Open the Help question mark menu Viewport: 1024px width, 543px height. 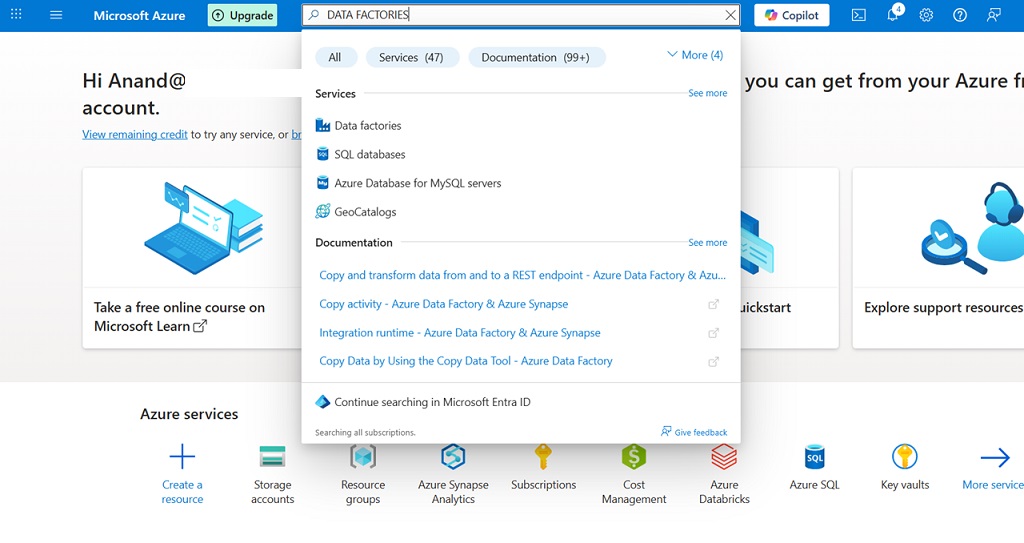960,15
